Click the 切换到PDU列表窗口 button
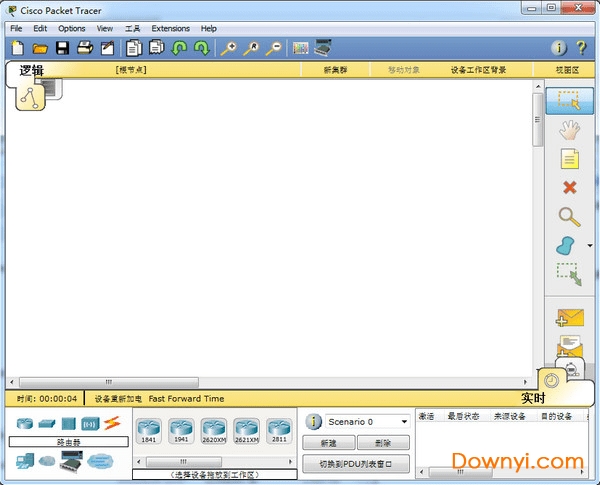This screenshot has height=485, width=600. click(356, 464)
